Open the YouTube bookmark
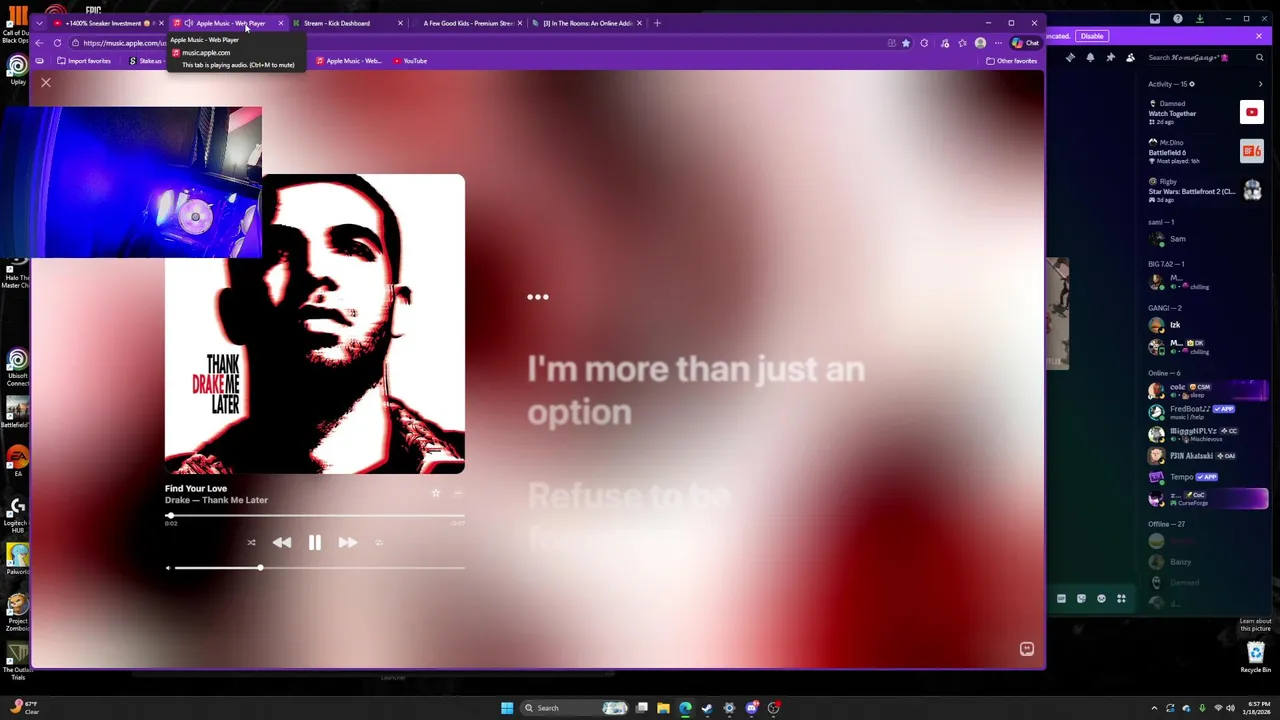This screenshot has height=720, width=1280. 410,61
